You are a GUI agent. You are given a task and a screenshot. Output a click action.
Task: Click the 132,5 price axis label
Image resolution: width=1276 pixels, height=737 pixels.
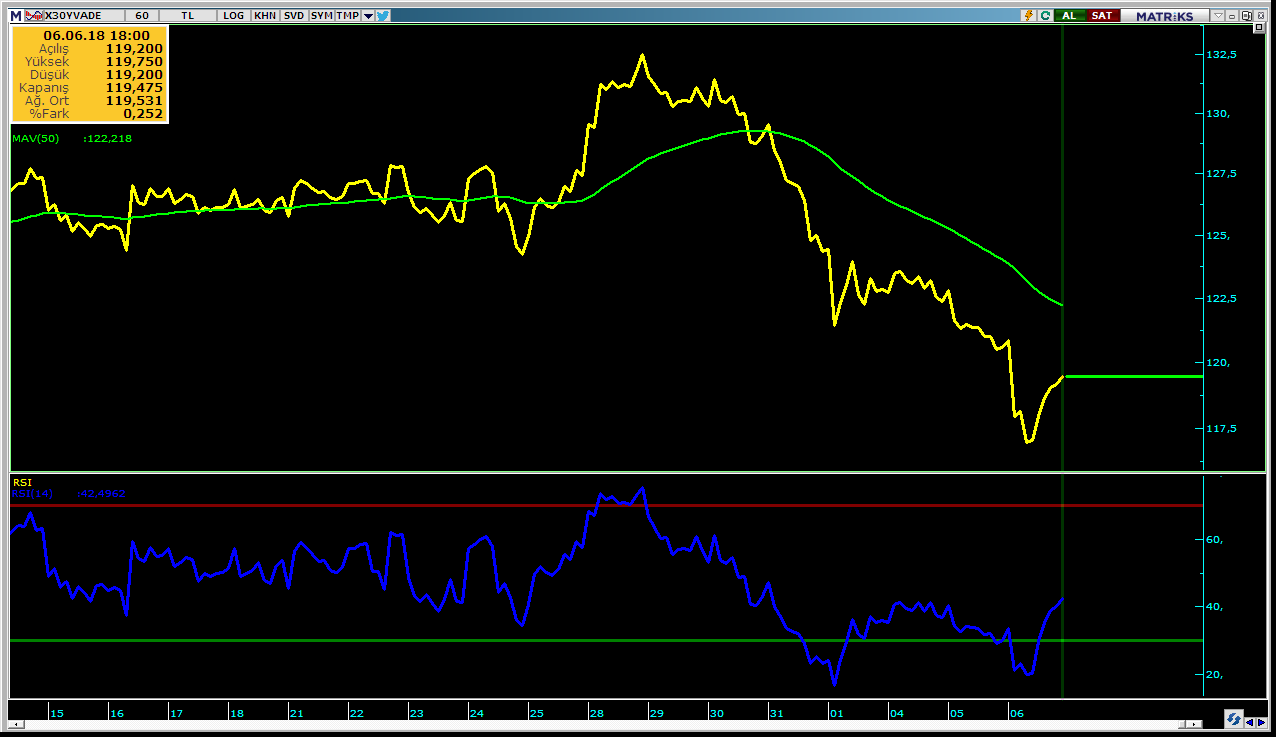[x=1222, y=54]
